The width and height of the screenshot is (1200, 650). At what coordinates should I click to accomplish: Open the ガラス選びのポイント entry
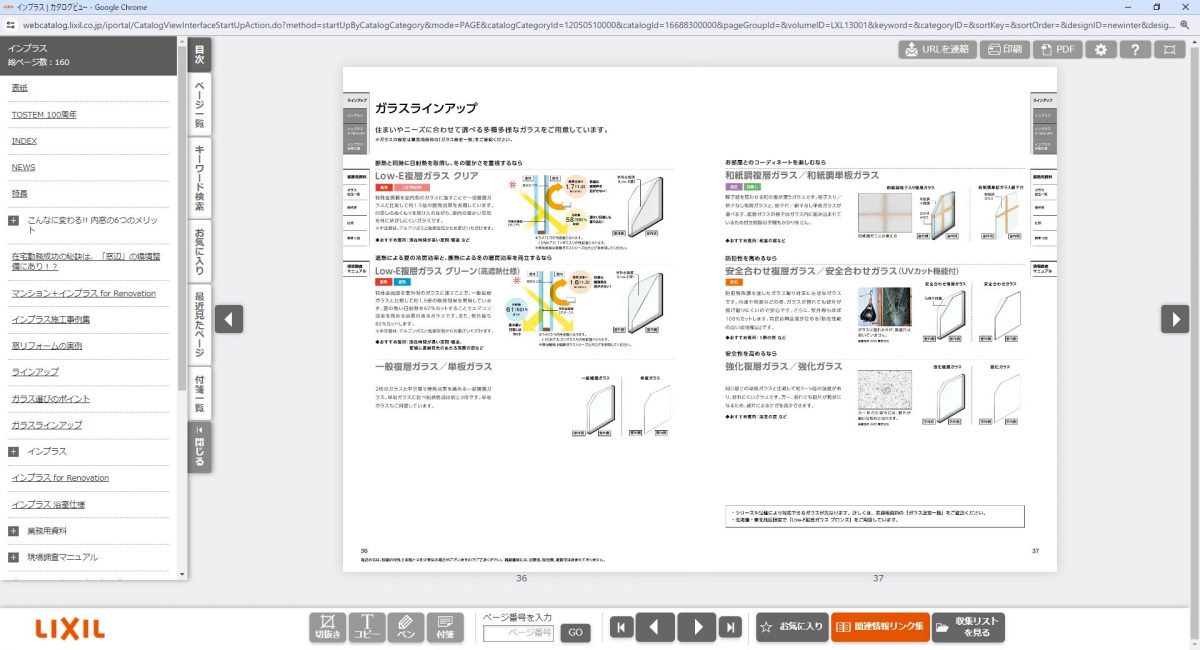pyautogui.click(x=51, y=399)
